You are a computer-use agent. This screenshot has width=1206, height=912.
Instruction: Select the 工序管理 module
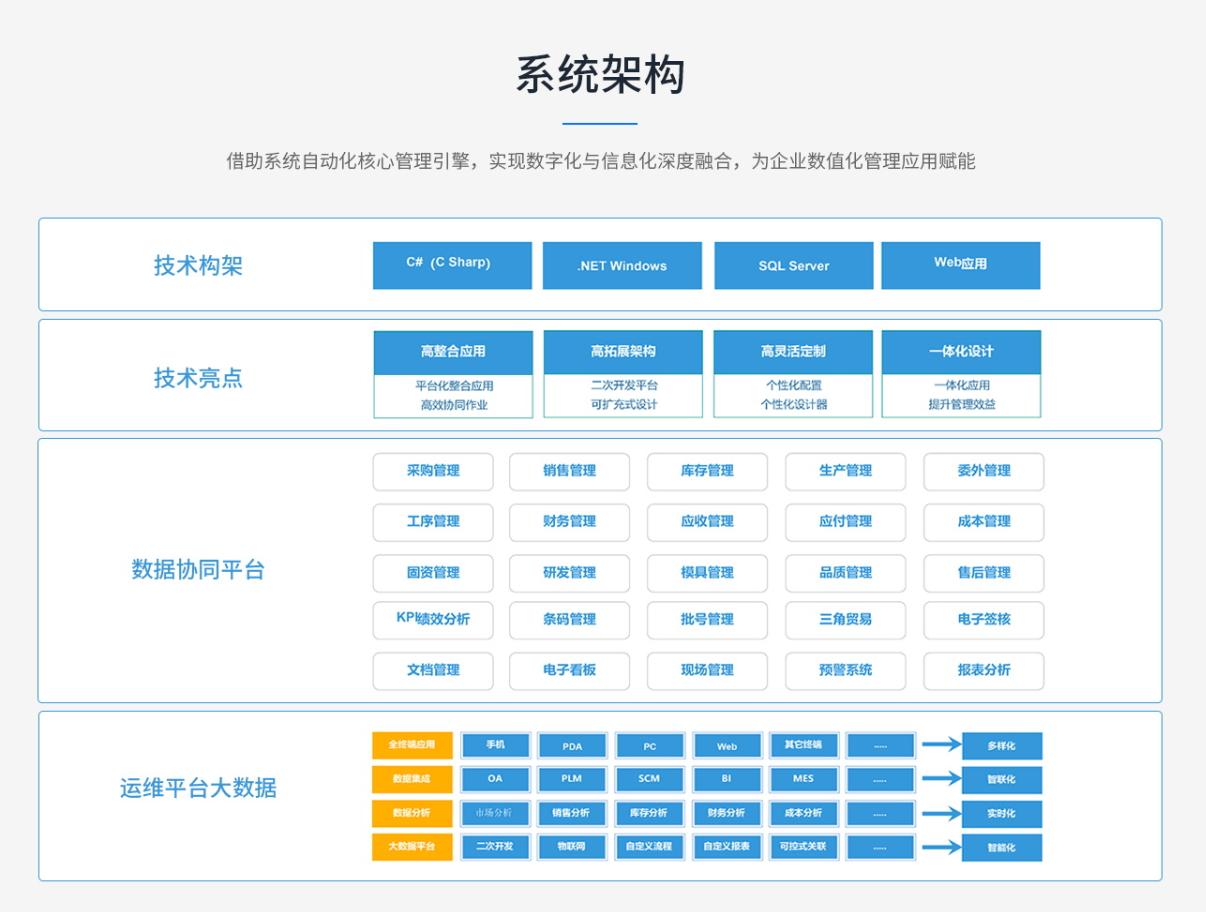pyautogui.click(x=433, y=522)
